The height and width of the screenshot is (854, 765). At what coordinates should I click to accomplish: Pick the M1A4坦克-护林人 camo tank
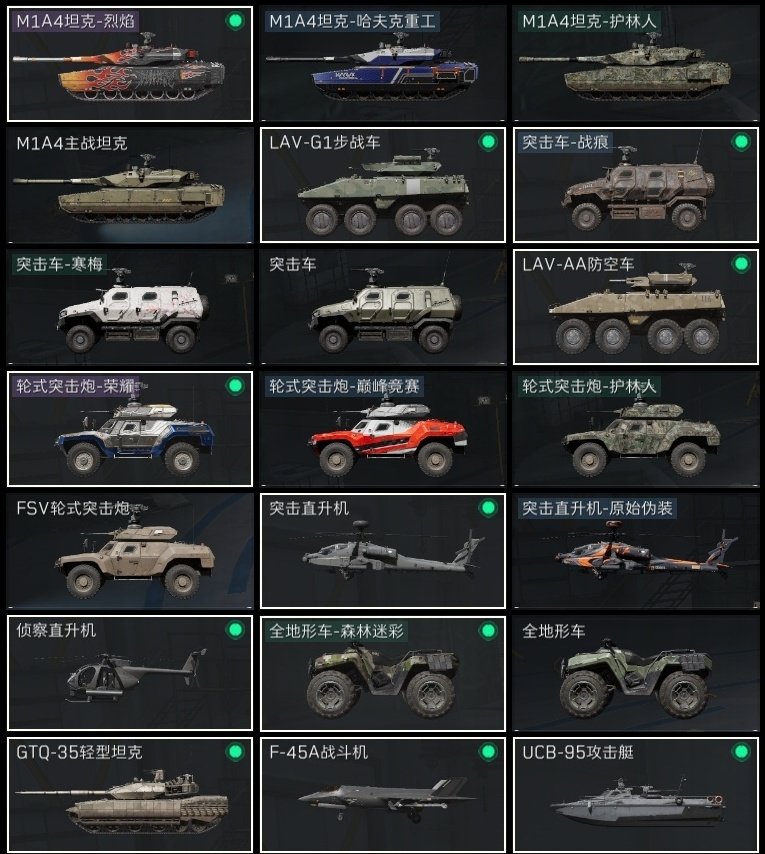coord(636,64)
